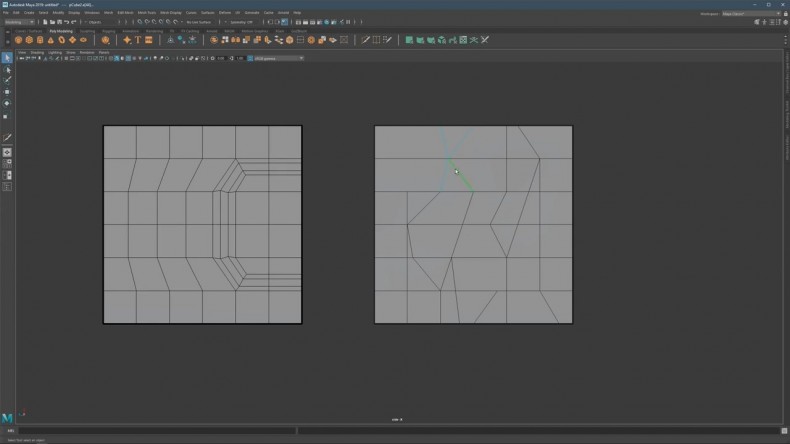The width and height of the screenshot is (790, 444).
Task: Click the Combine meshes shelf icon
Action: point(214,40)
